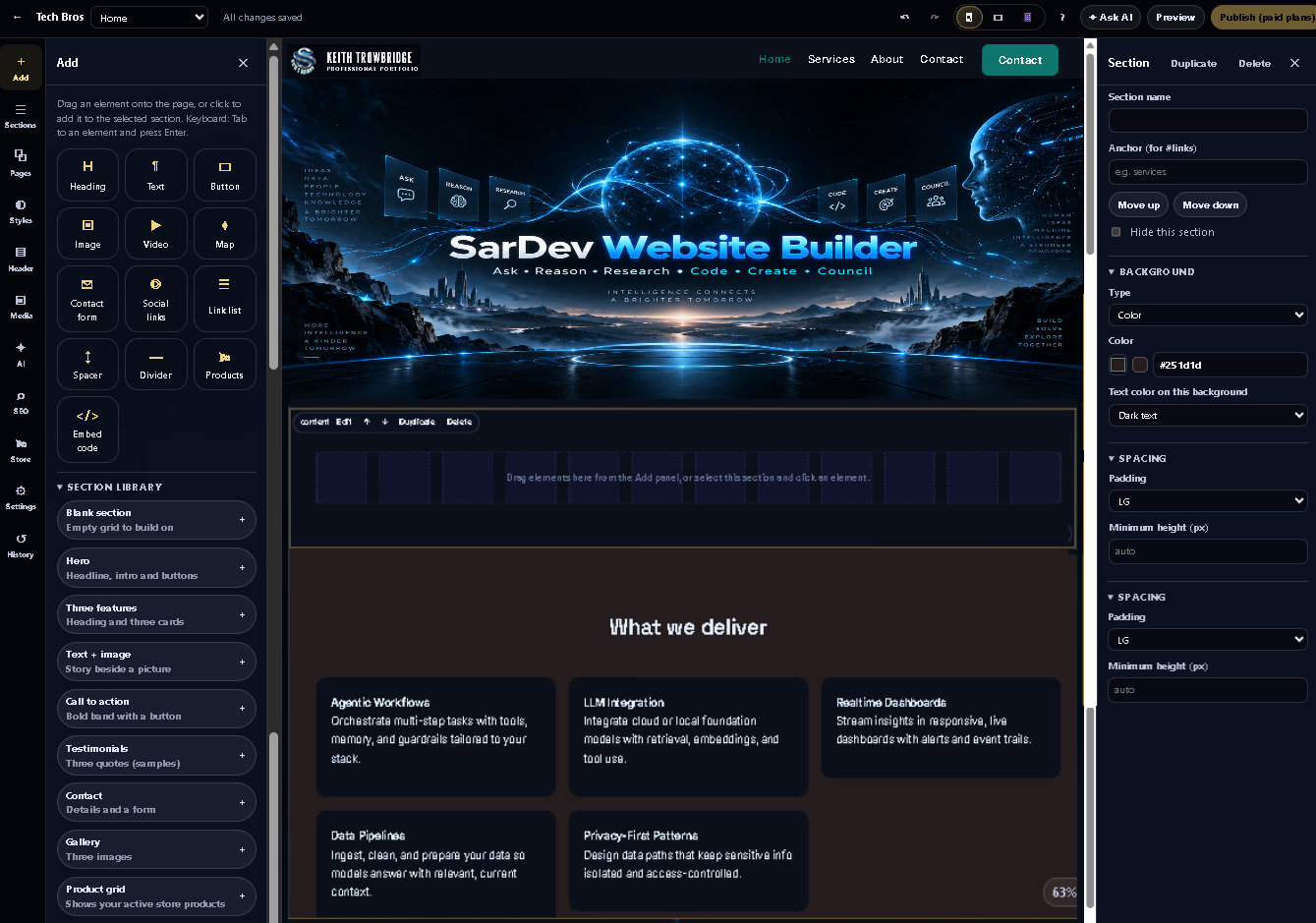
Task: Check the Hide this section checkbox
Action: (x=1116, y=232)
